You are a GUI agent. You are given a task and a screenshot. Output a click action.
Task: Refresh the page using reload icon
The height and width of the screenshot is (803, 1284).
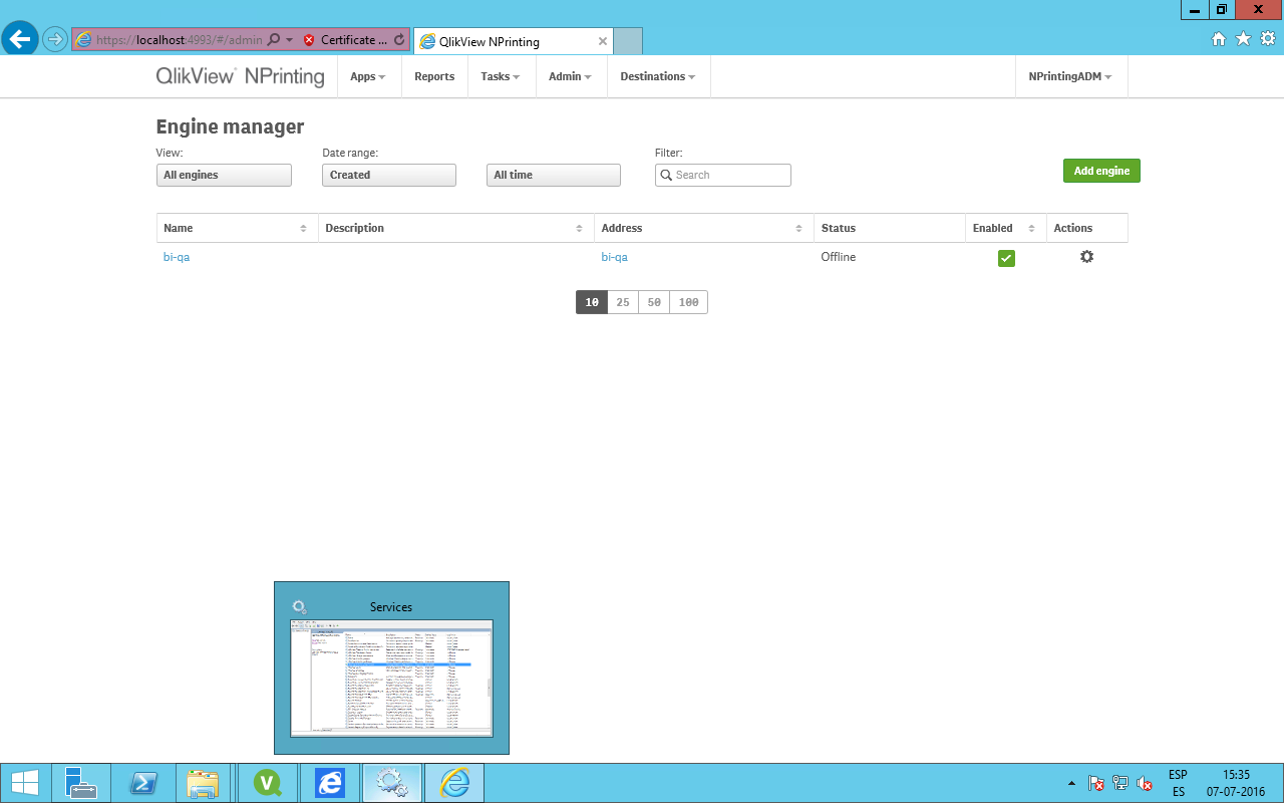tap(399, 40)
